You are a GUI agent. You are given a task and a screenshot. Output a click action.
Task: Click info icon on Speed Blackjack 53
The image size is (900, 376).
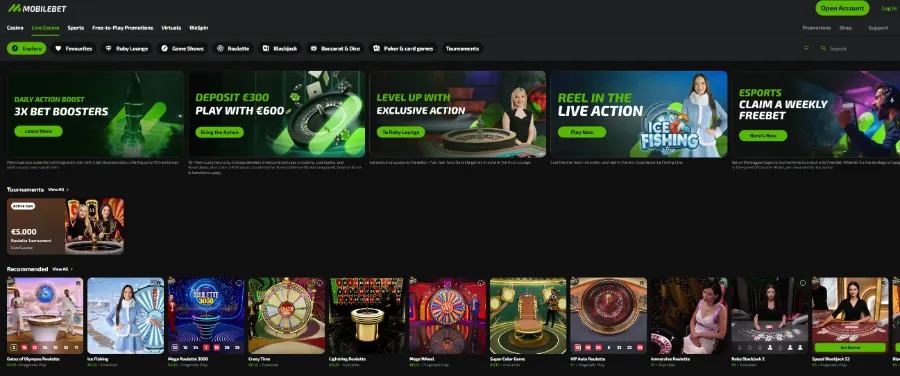883,283
